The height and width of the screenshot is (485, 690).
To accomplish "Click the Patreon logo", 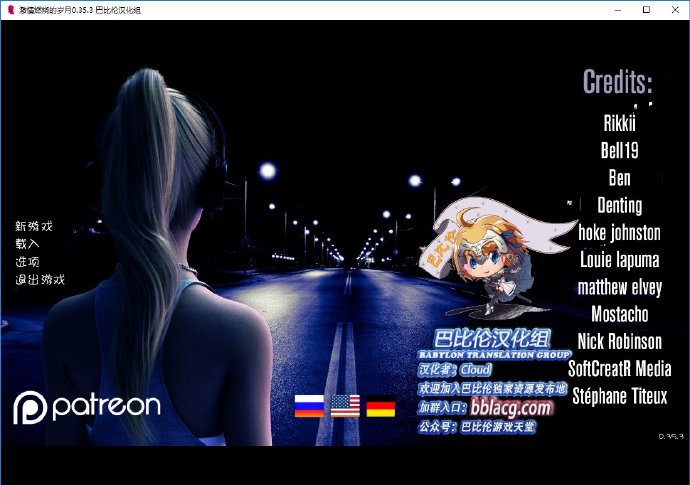I will [x=87, y=407].
